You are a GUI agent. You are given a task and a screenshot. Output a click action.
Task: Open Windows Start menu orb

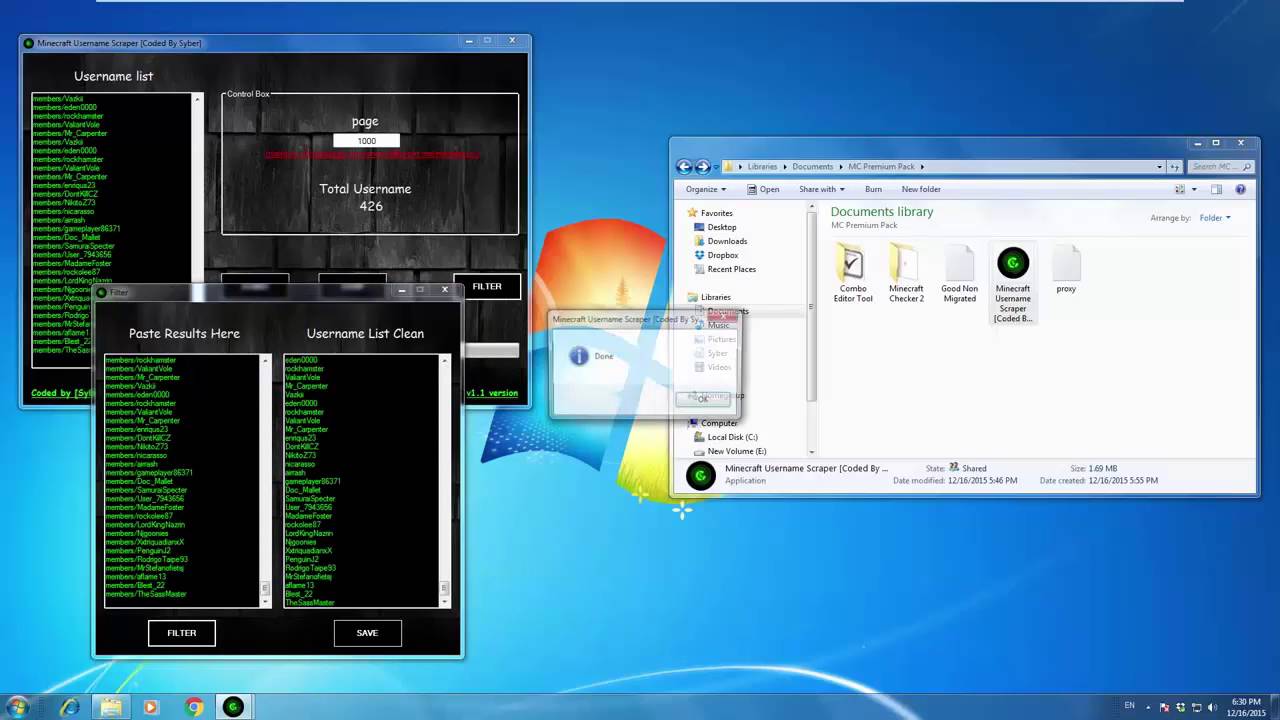pos(17,707)
